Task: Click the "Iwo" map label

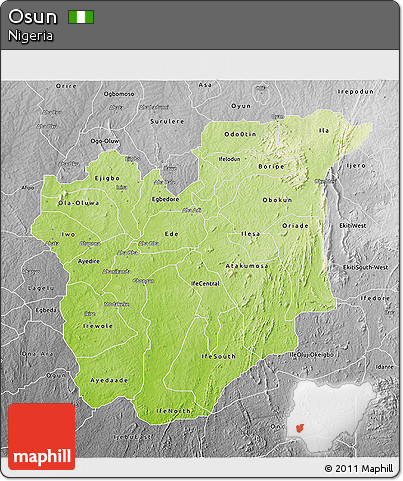Action: pos(68,234)
